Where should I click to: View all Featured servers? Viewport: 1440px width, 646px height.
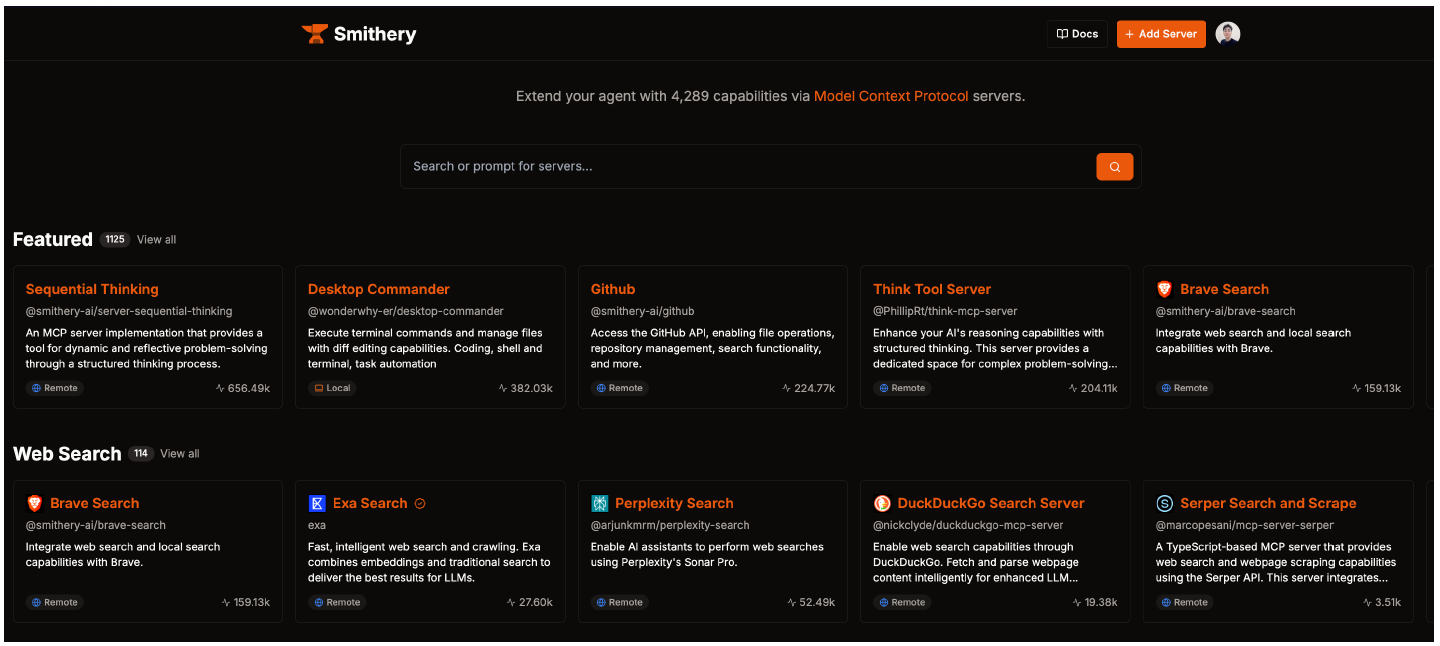pyautogui.click(x=156, y=239)
